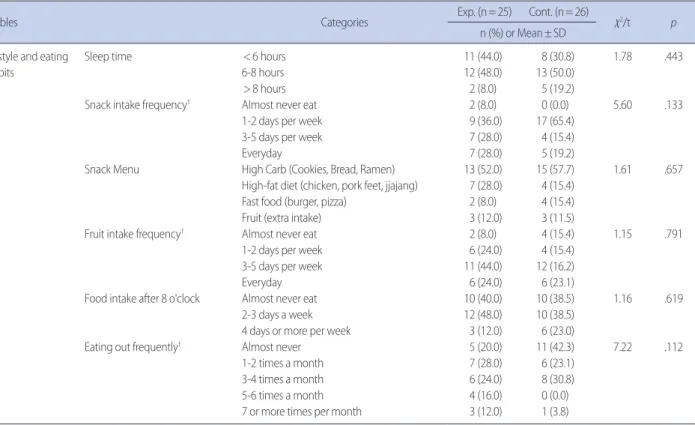Click the "5-6 times a month" category
The image size is (695, 425).
point(282,396)
